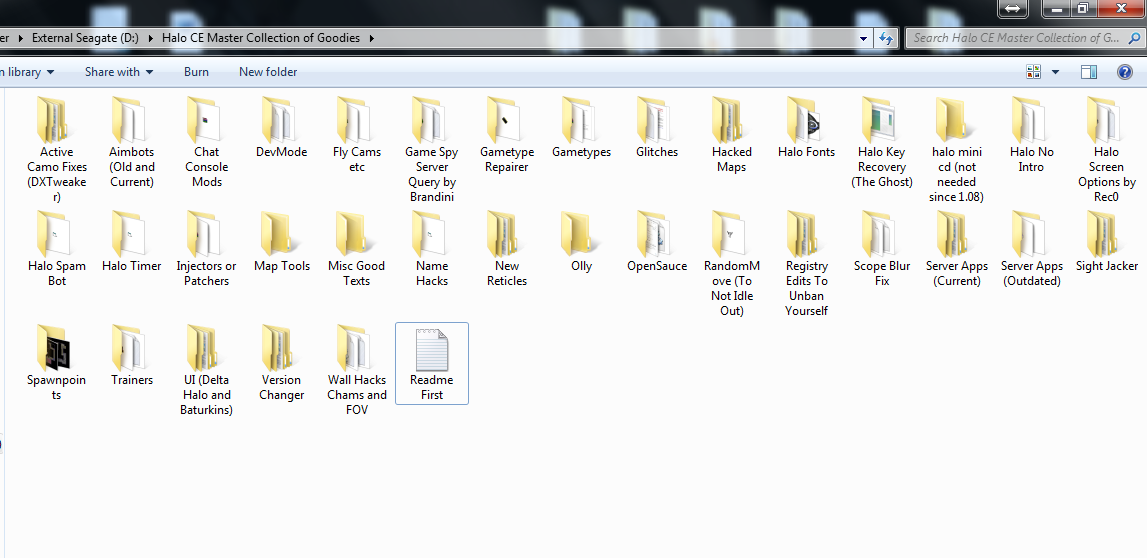The width and height of the screenshot is (1147, 558).
Task: Toggle the preview pane button
Action: click(1089, 72)
